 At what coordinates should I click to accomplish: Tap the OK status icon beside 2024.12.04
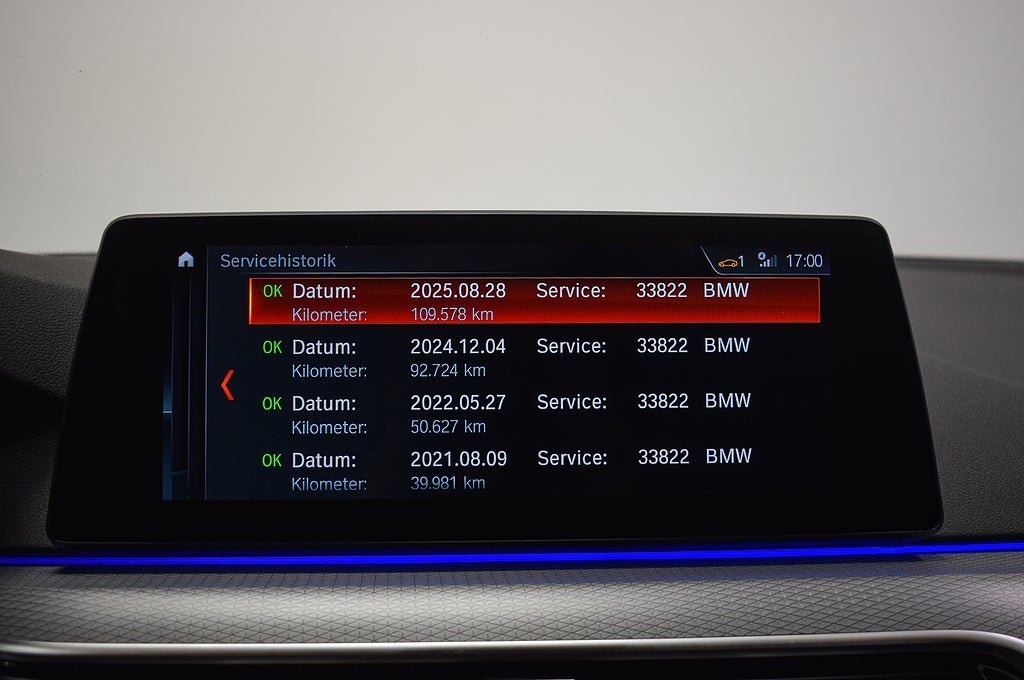pyautogui.click(x=271, y=347)
